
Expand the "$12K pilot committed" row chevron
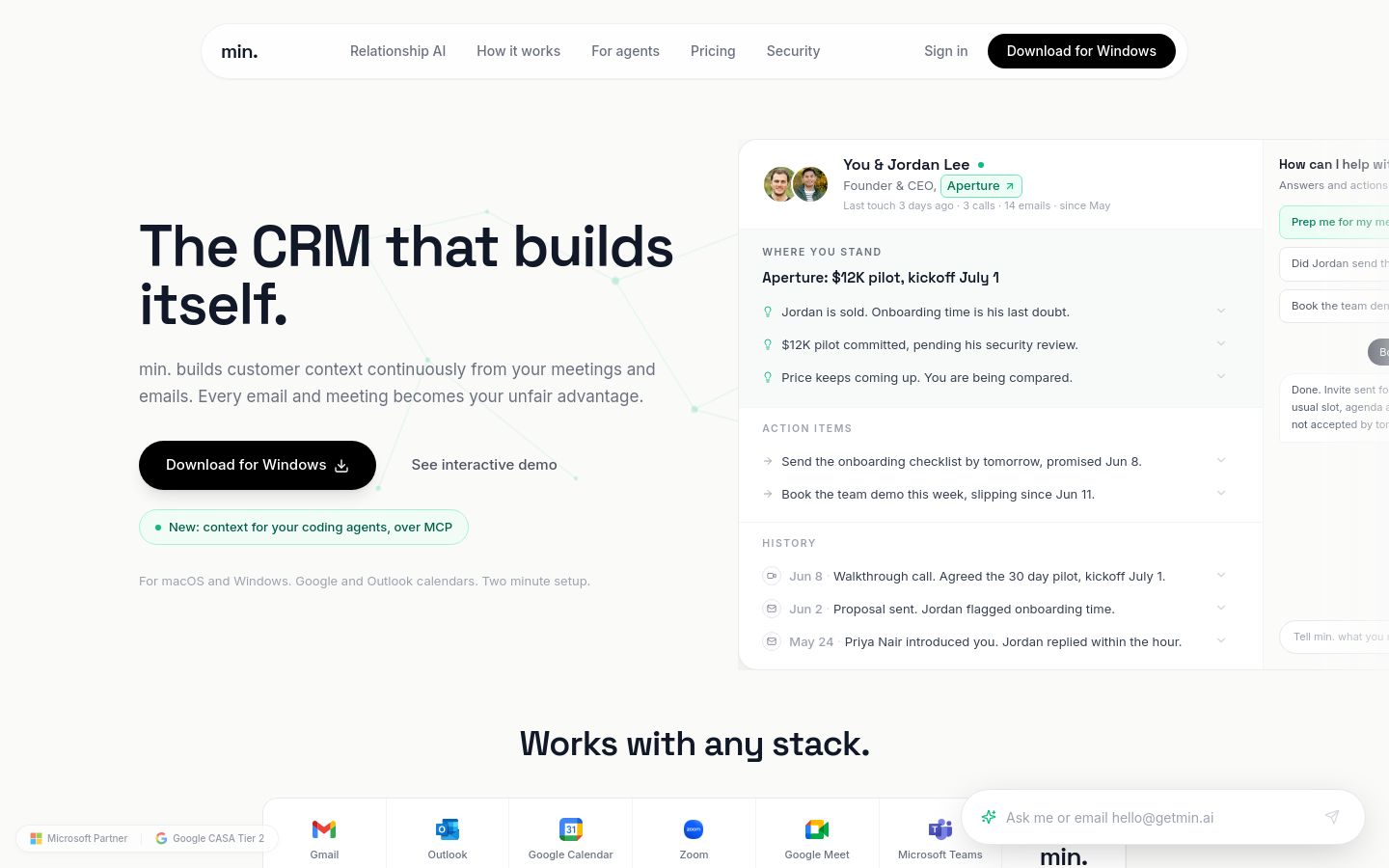1221,343
